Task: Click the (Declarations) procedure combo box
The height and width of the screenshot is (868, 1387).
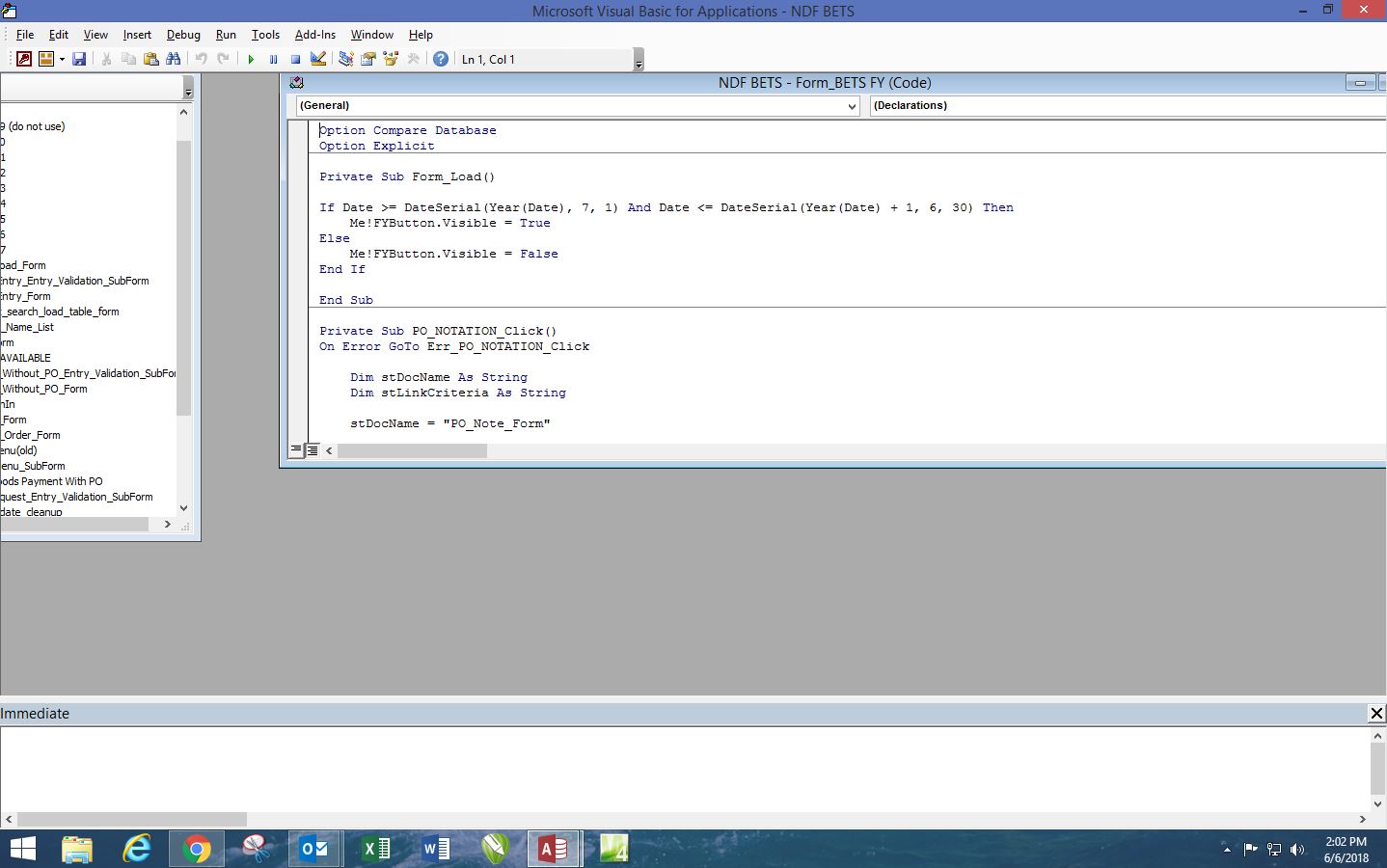Action: tap(1128, 106)
